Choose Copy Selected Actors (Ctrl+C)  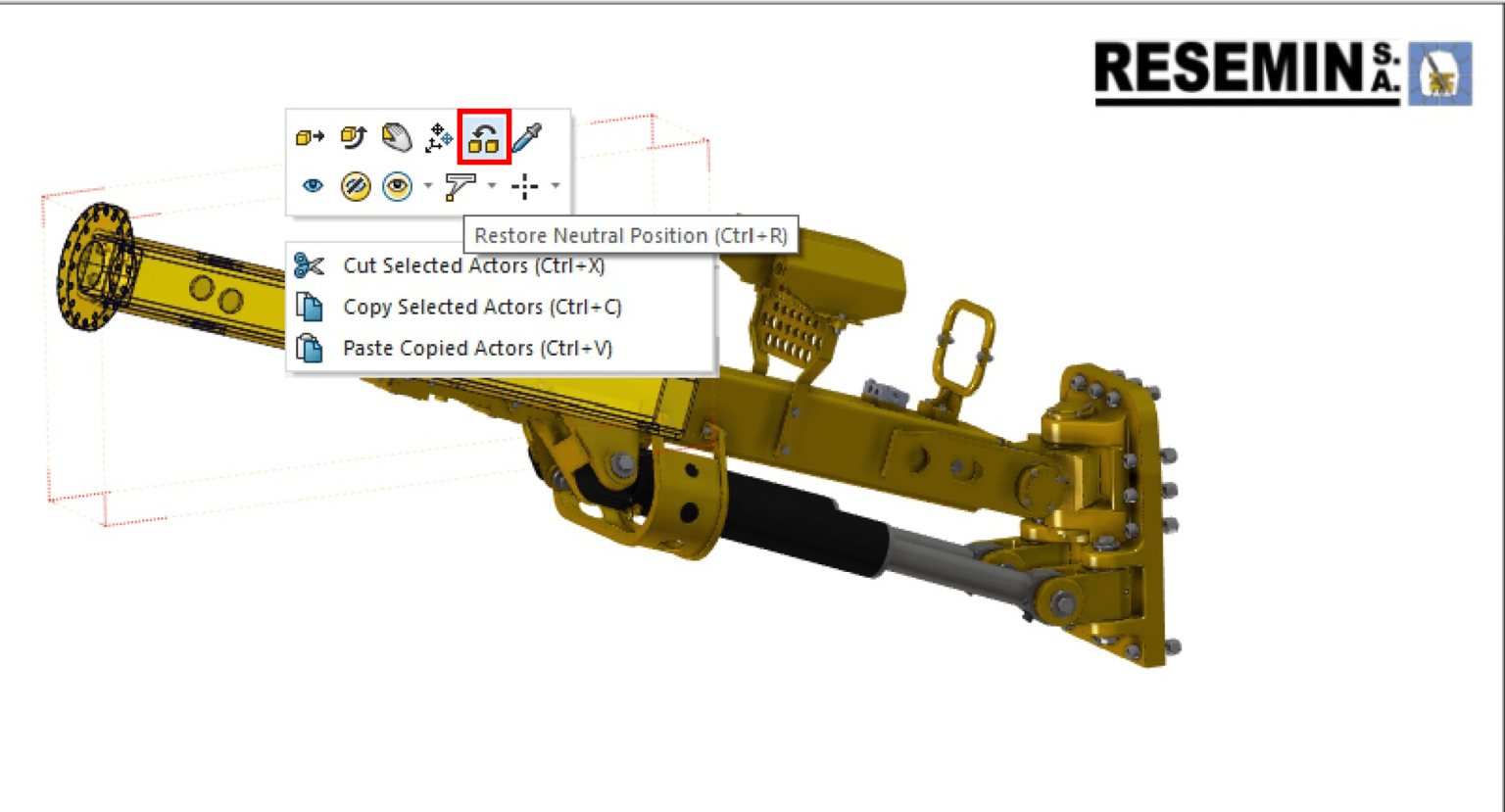502,307
